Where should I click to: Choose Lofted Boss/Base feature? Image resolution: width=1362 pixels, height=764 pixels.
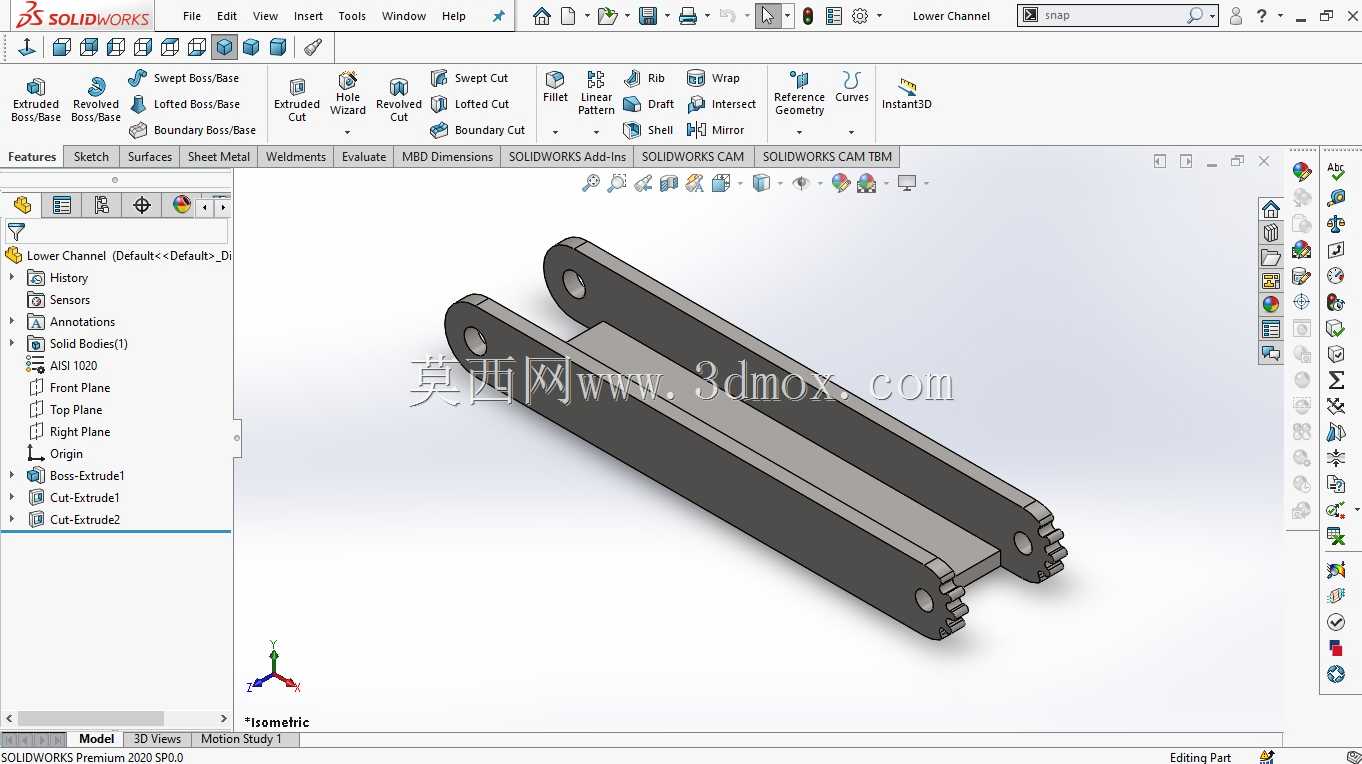point(184,104)
